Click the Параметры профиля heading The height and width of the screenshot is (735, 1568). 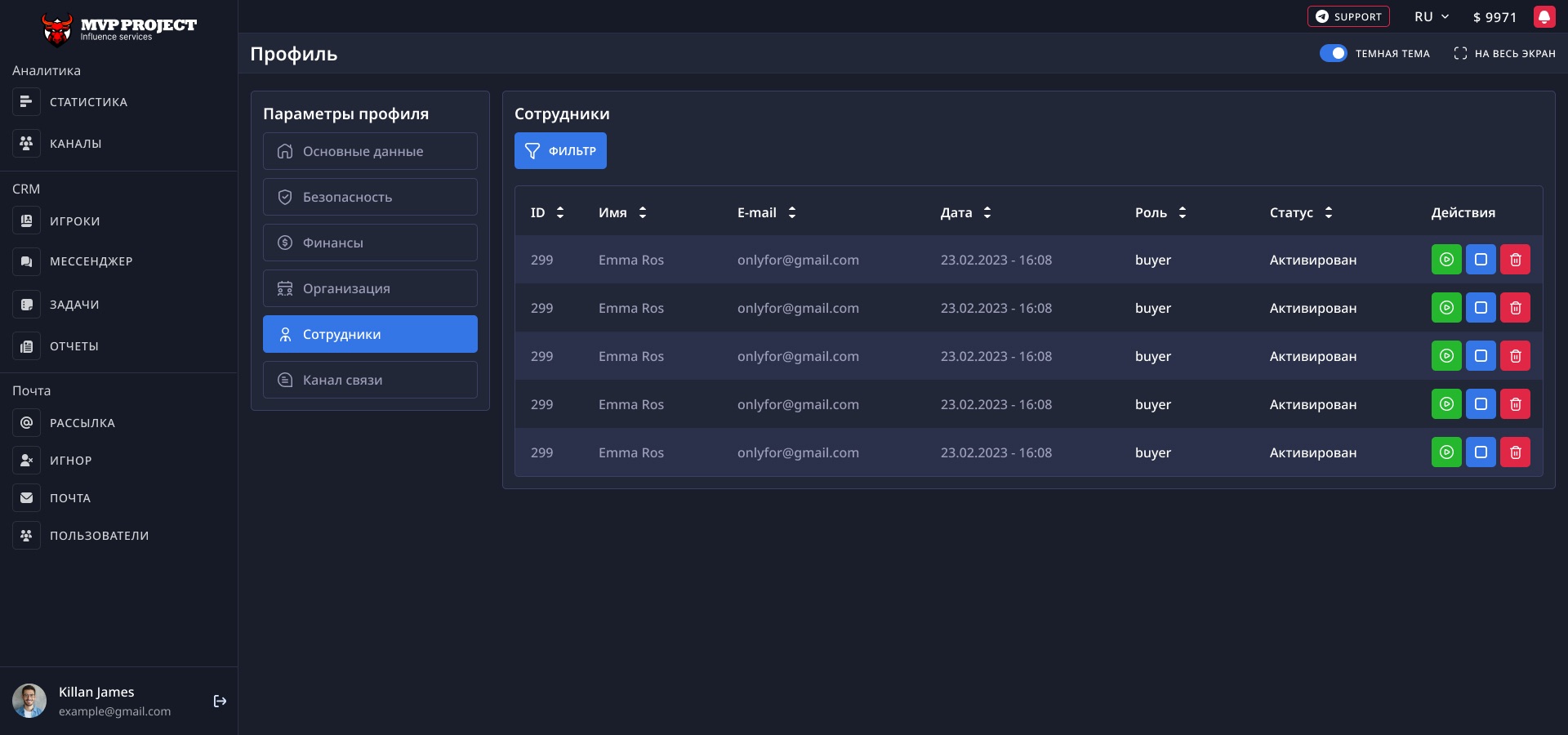345,114
